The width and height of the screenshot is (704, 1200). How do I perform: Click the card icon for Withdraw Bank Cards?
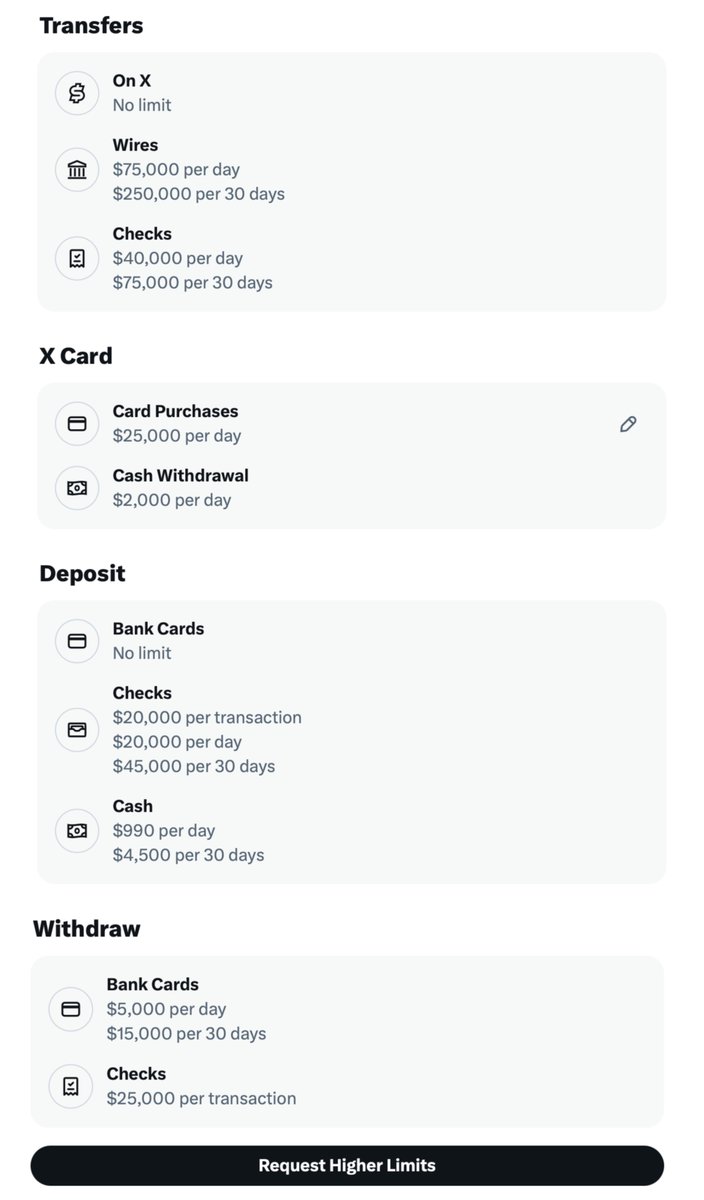(x=71, y=1009)
